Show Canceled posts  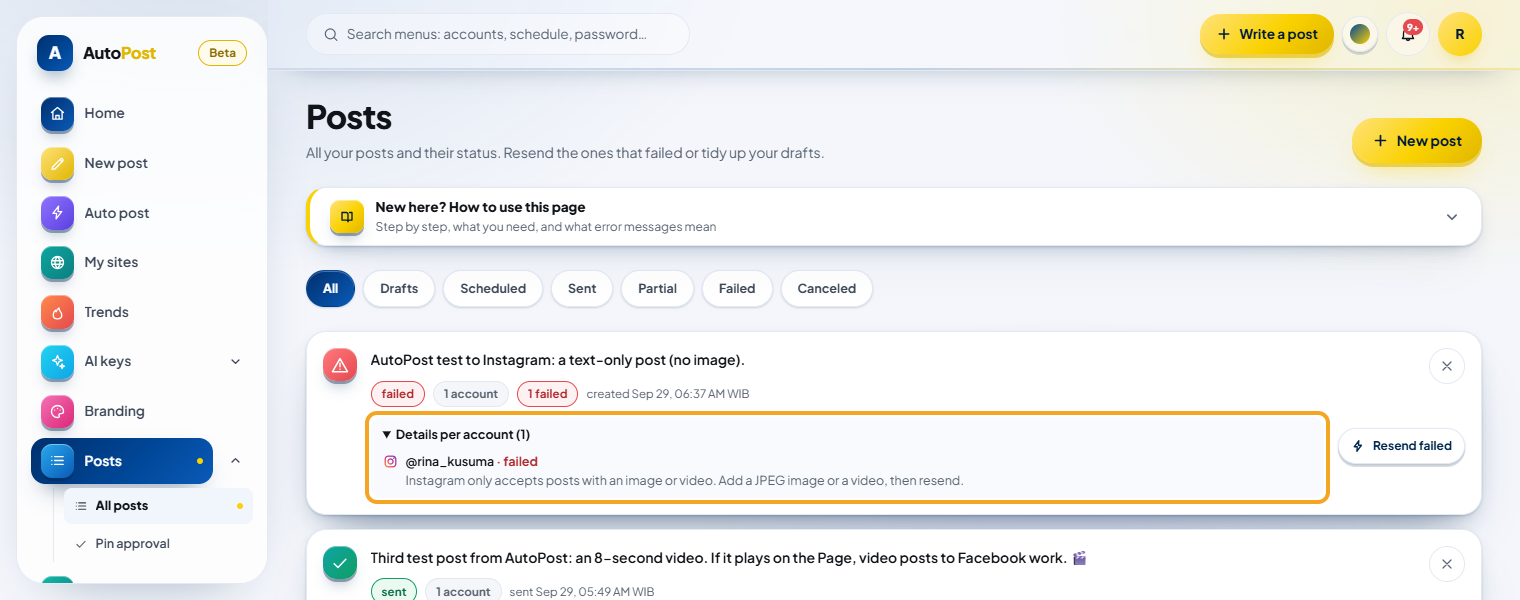[827, 288]
